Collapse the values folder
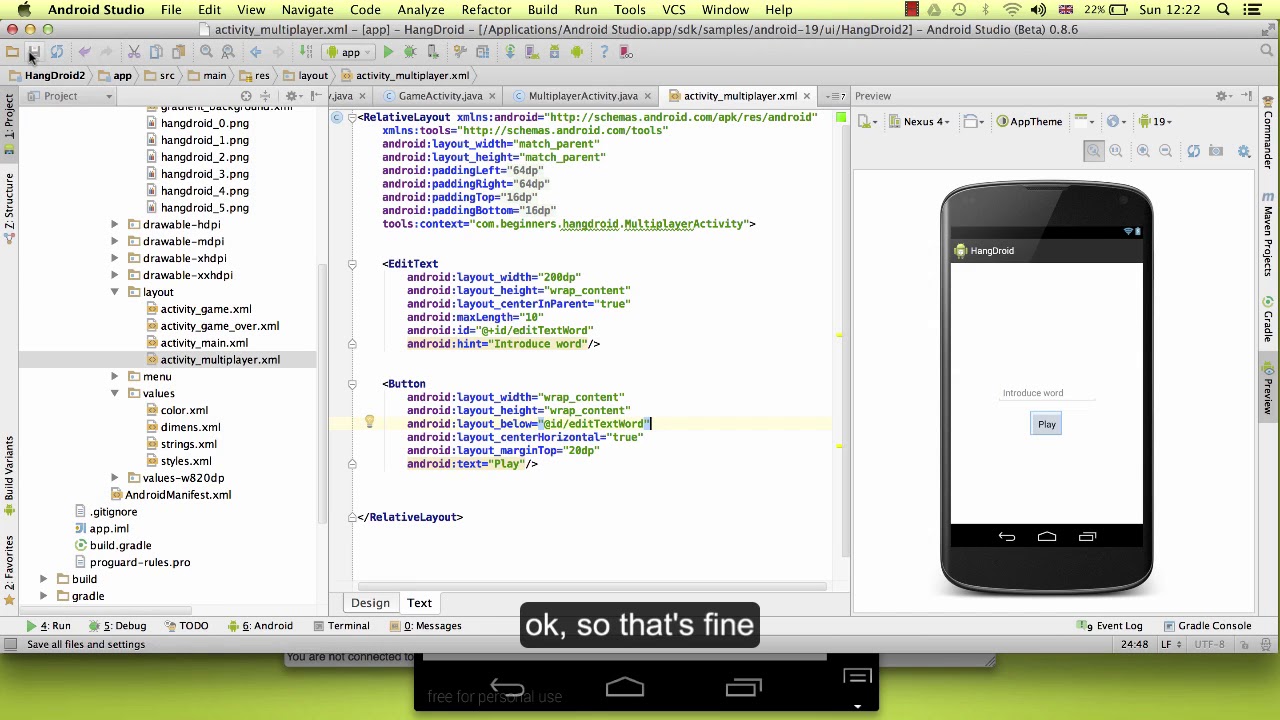The width and height of the screenshot is (1280, 720). (115, 394)
